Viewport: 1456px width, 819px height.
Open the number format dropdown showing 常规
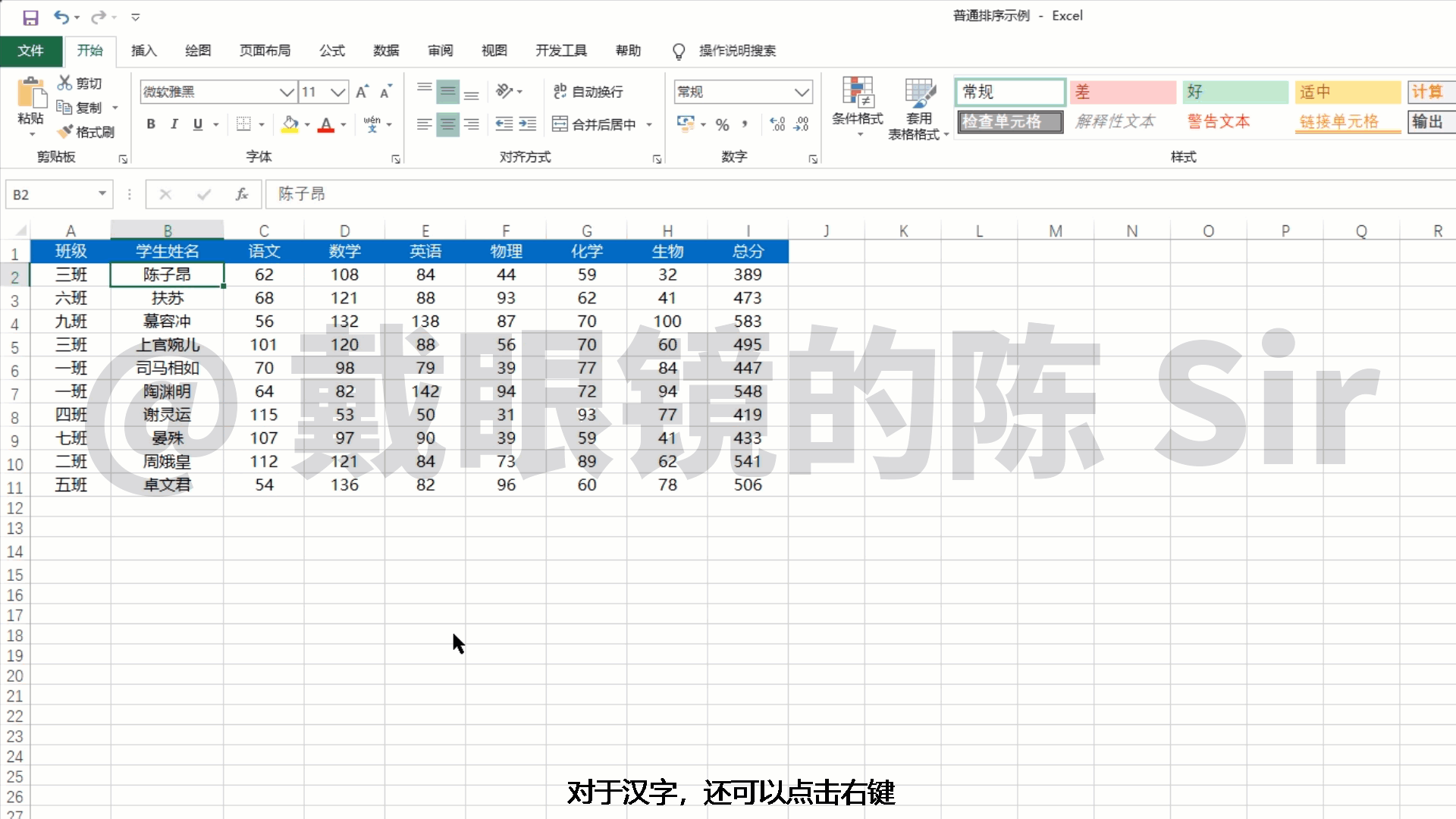click(802, 91)
